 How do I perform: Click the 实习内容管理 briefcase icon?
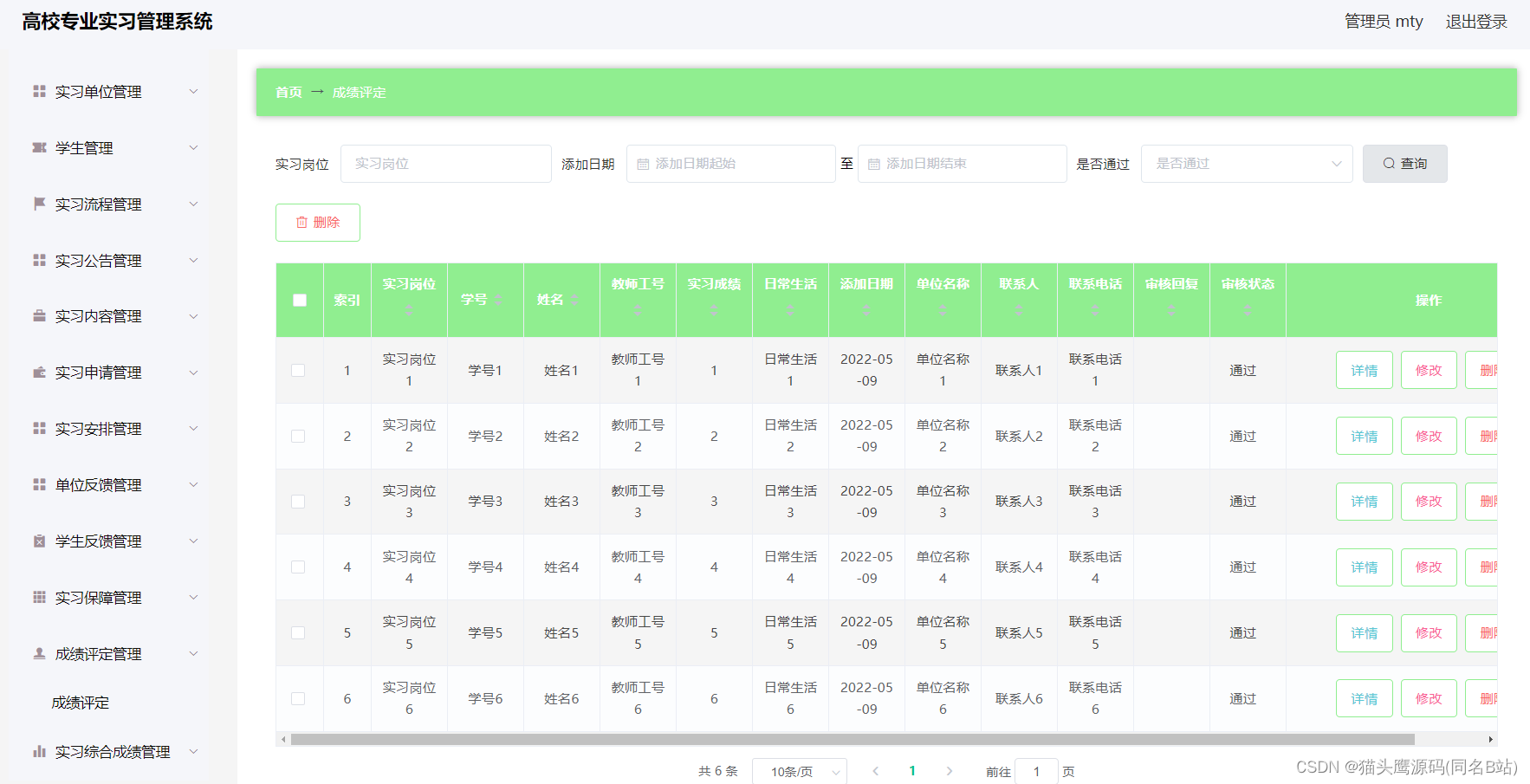(39, 316)
